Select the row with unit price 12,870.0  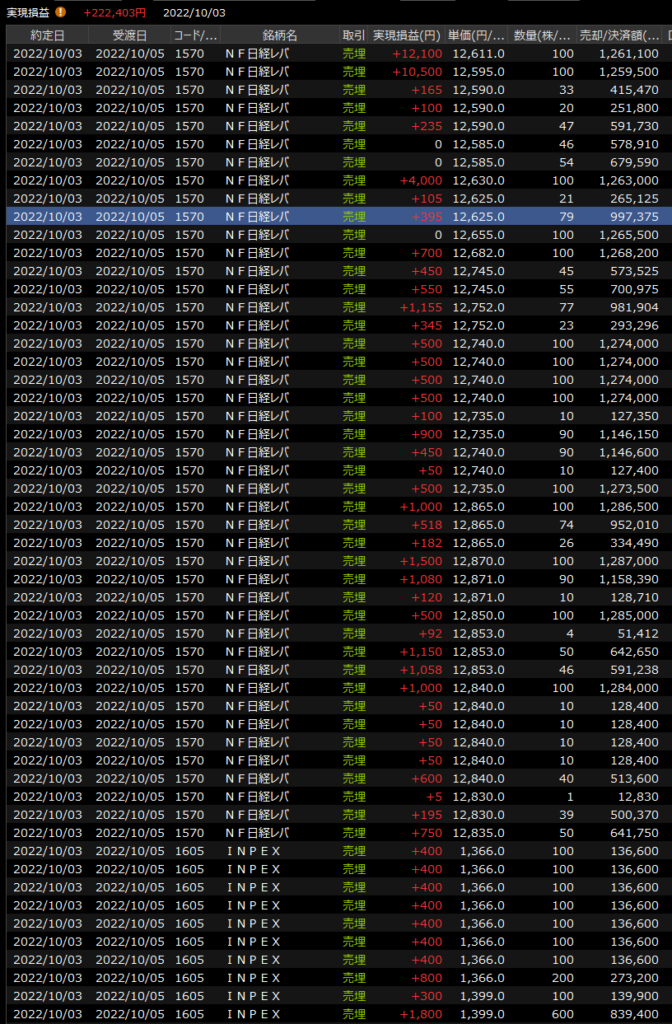point(336,561)
